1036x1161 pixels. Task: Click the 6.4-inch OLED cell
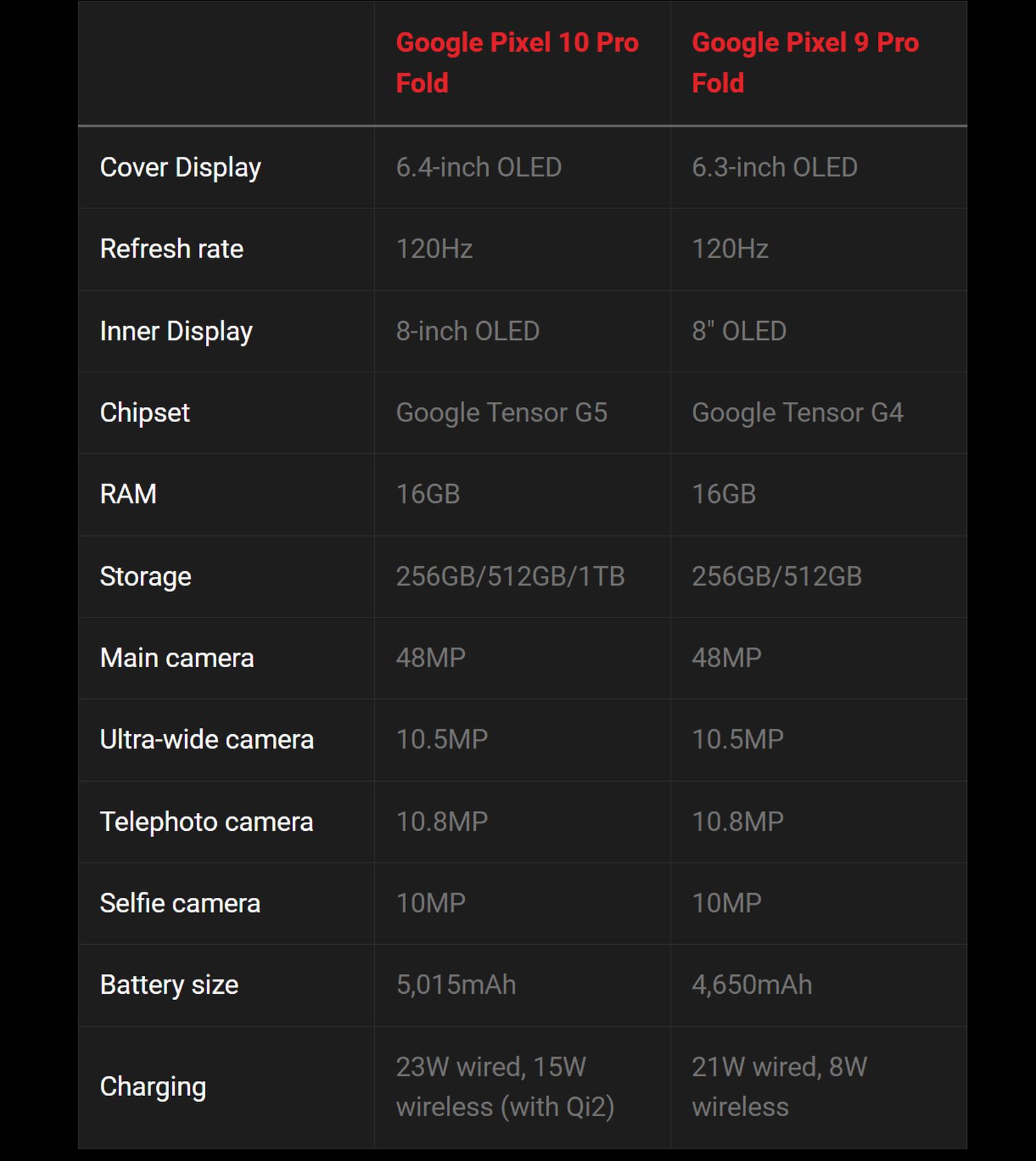pyautogui.click(x=478, y=168)
